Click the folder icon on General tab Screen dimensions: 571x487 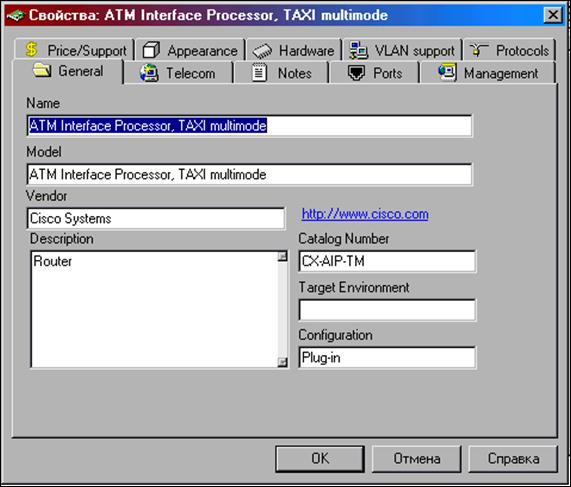coord(42,70)
